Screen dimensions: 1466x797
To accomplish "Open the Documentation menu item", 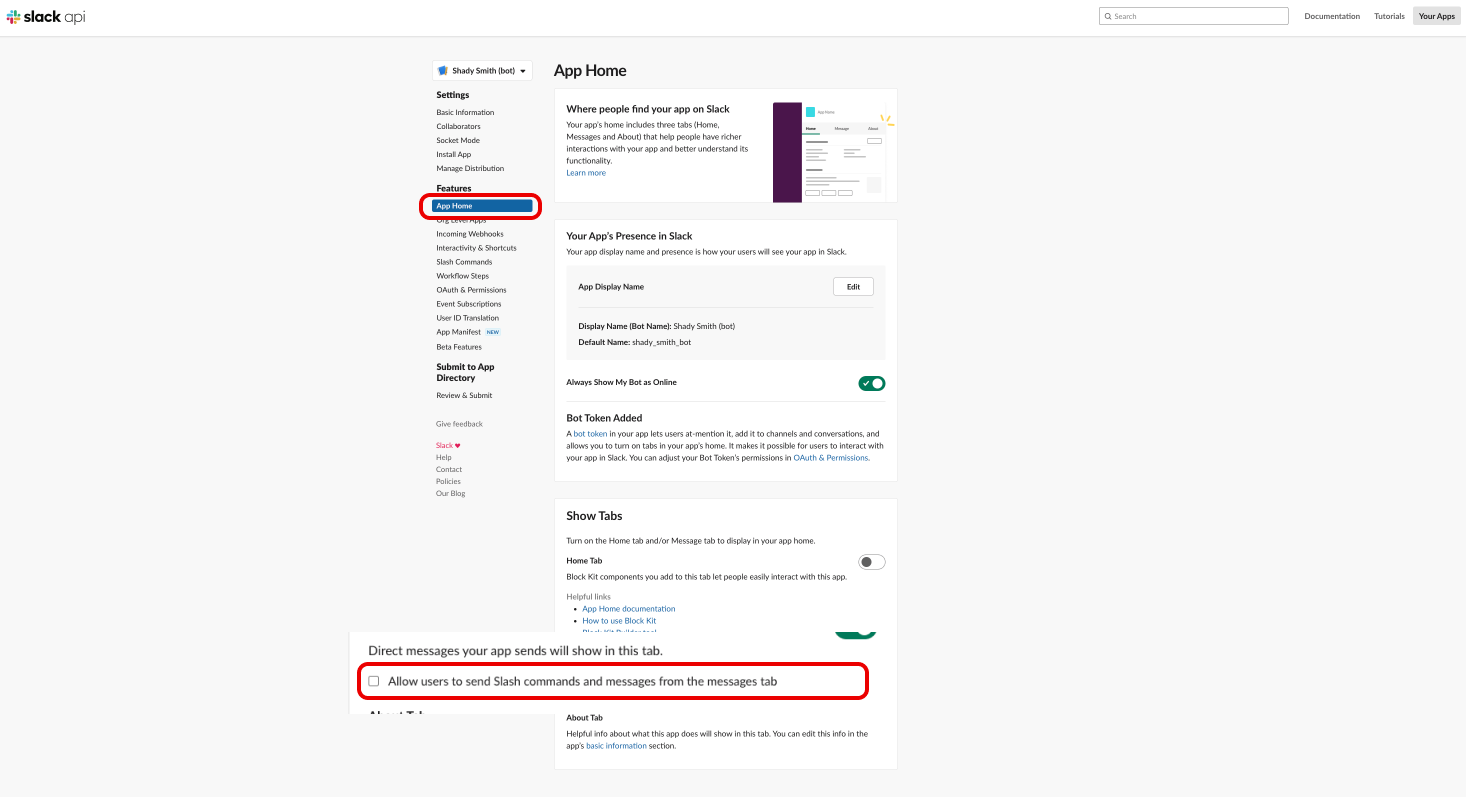I will 1332,16.
